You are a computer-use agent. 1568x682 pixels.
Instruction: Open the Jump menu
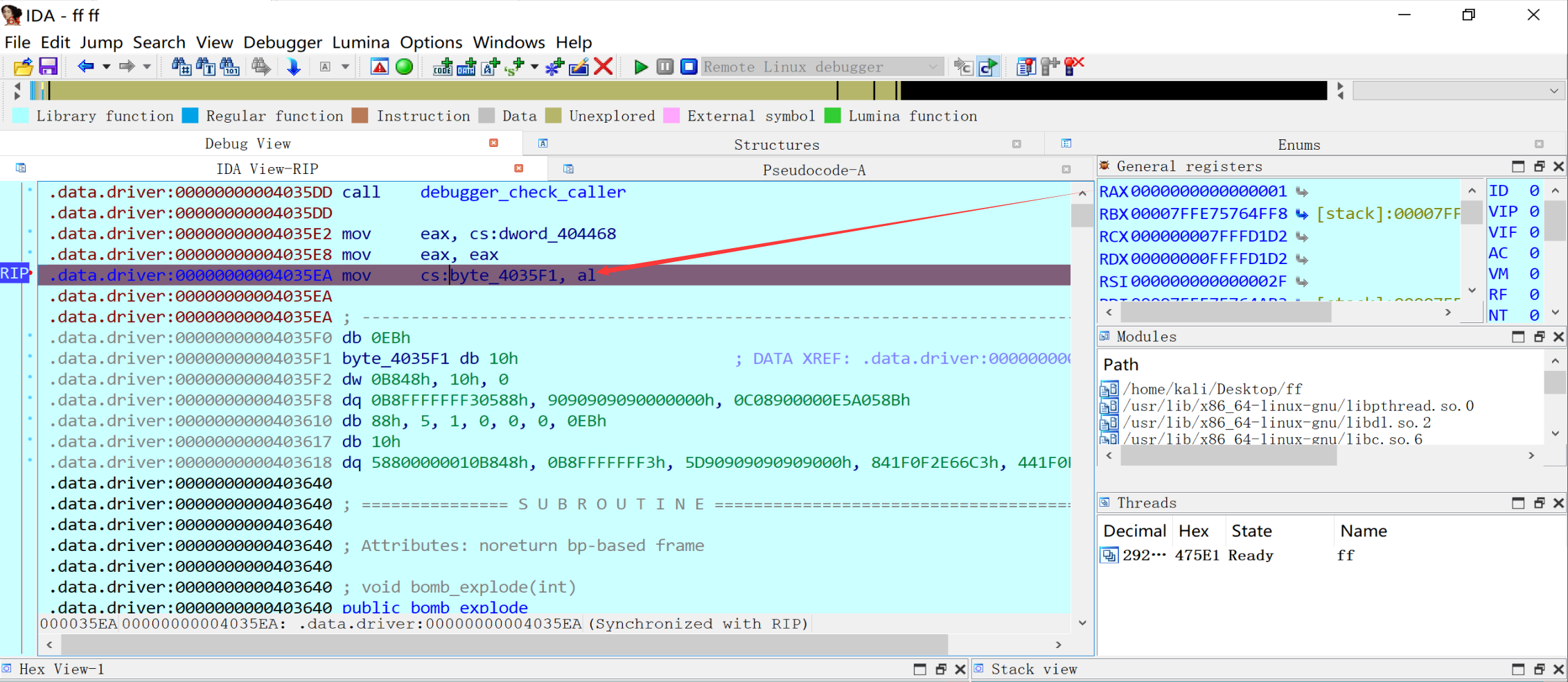(101, 42)
